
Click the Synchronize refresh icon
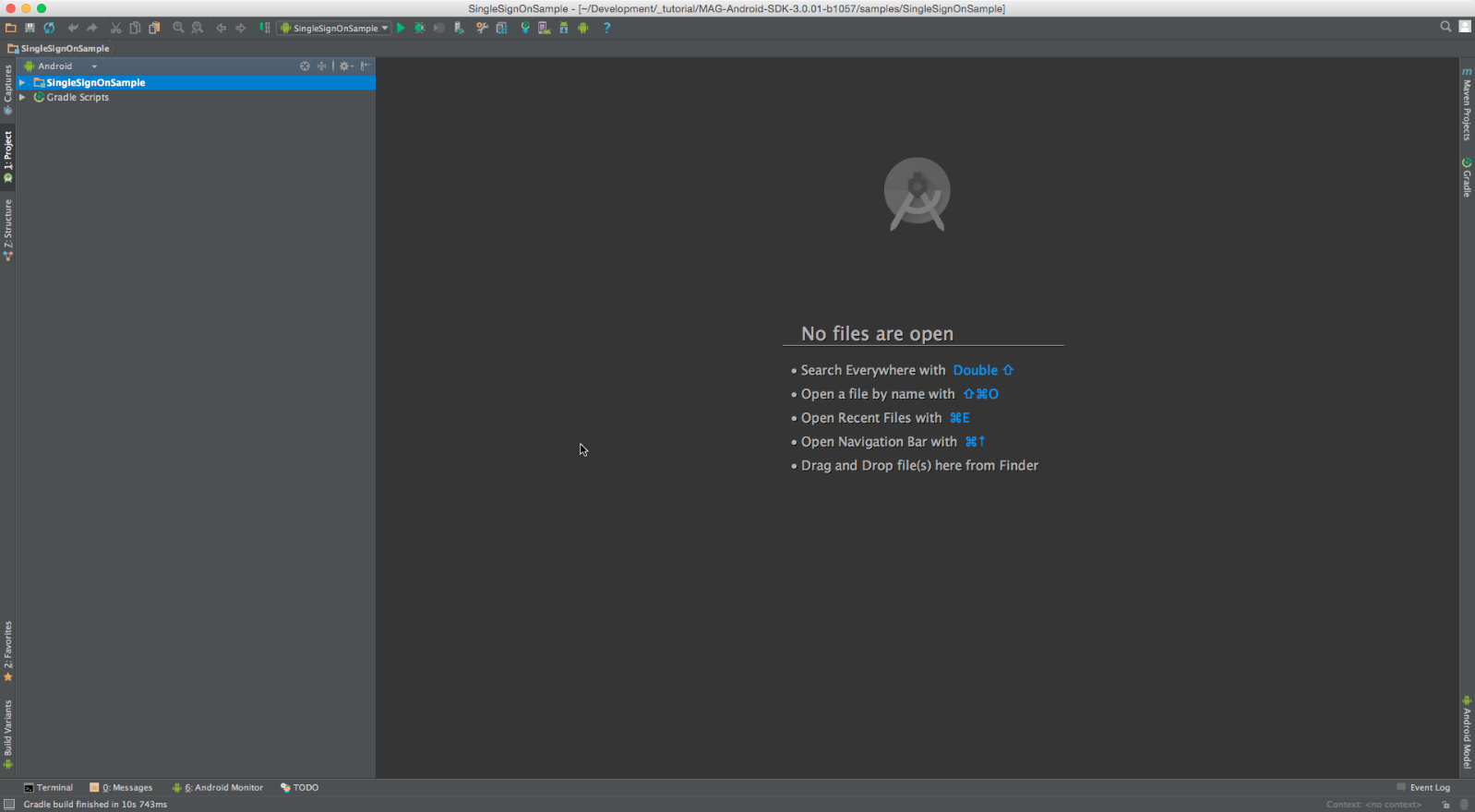[x=49, y=28]
